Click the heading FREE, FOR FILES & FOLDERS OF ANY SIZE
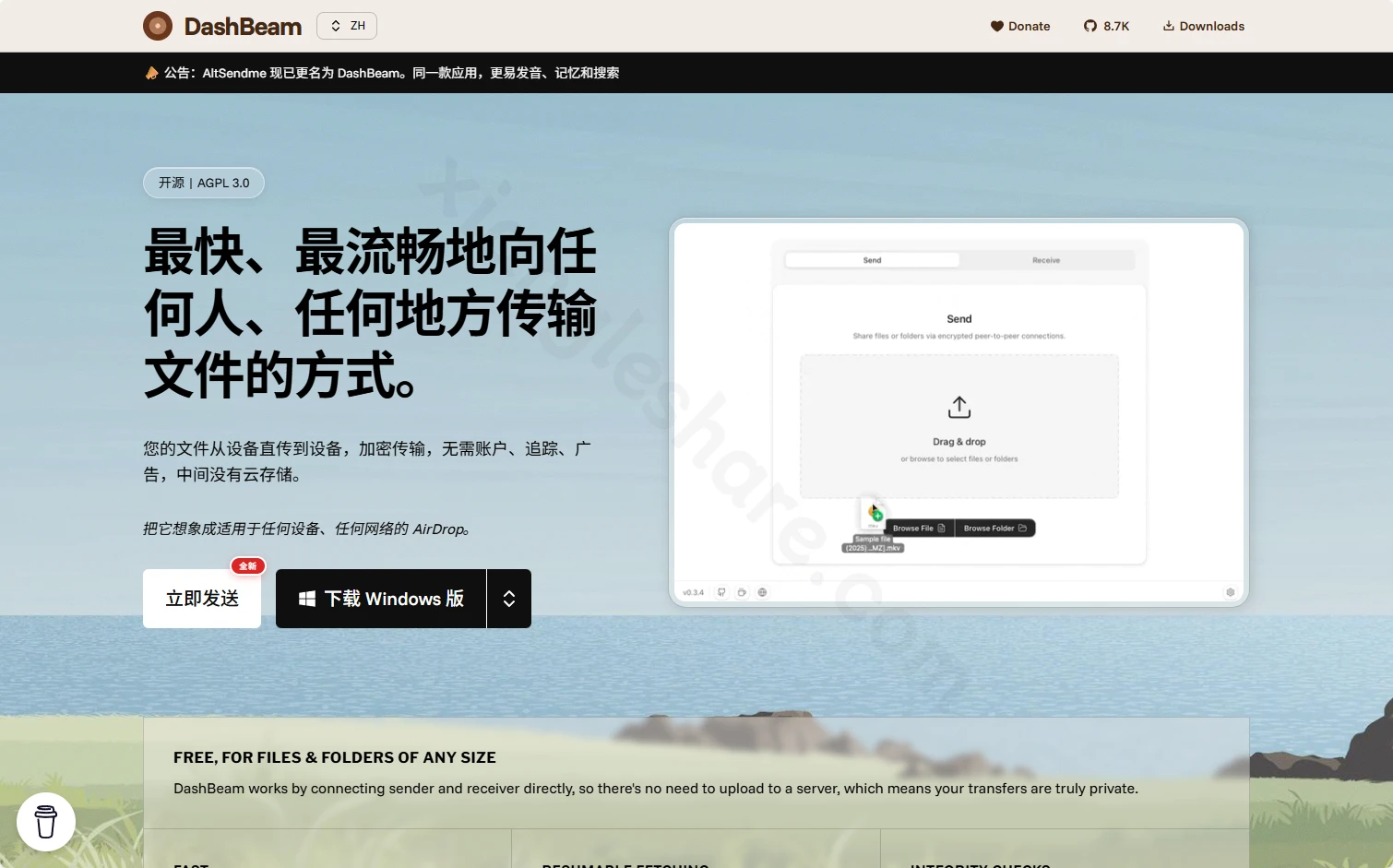Image resolution: width=1393 pixels, height=868 pixels. [x=335, y=757]
